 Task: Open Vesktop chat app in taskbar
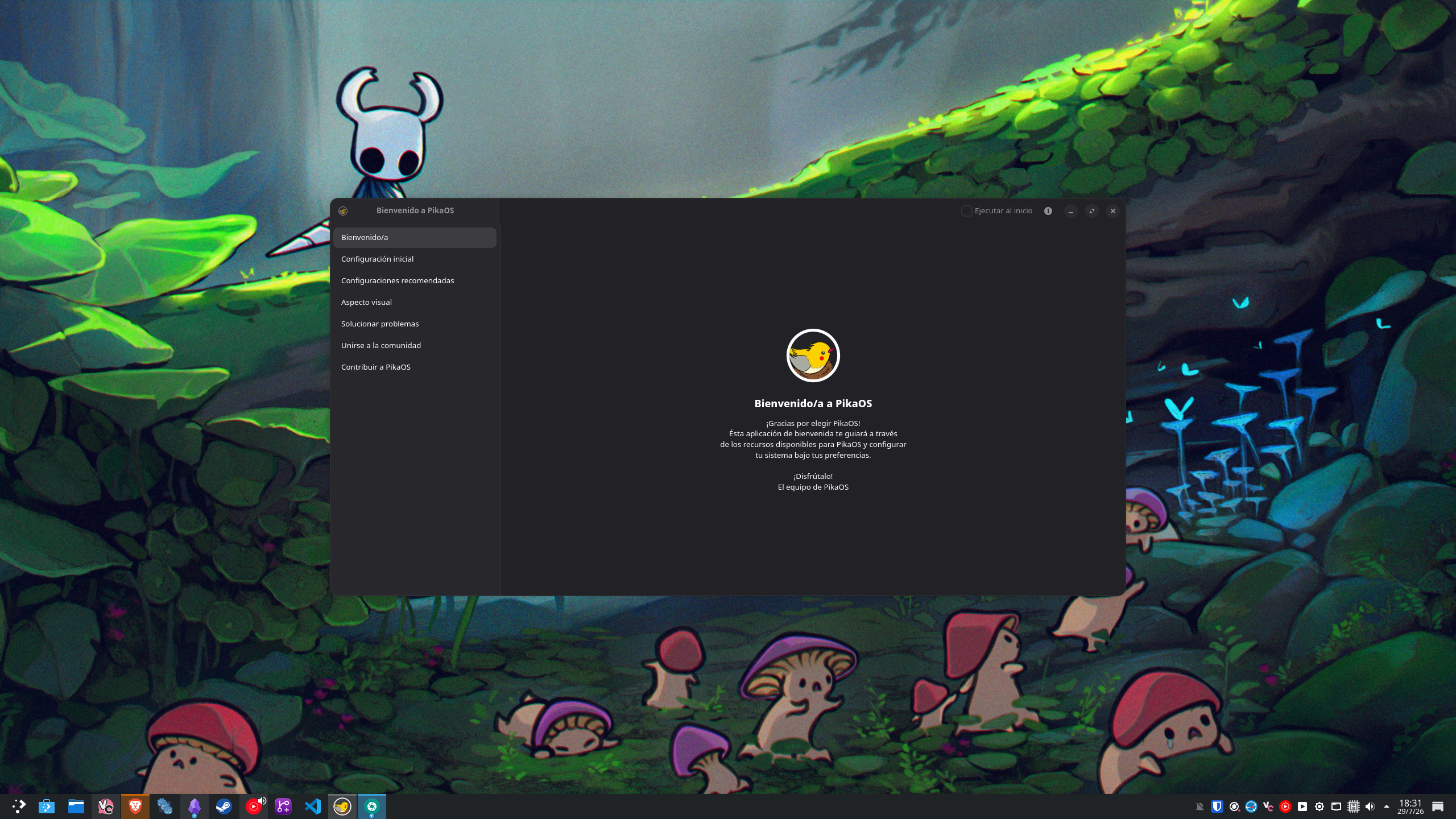coord(106,806)
